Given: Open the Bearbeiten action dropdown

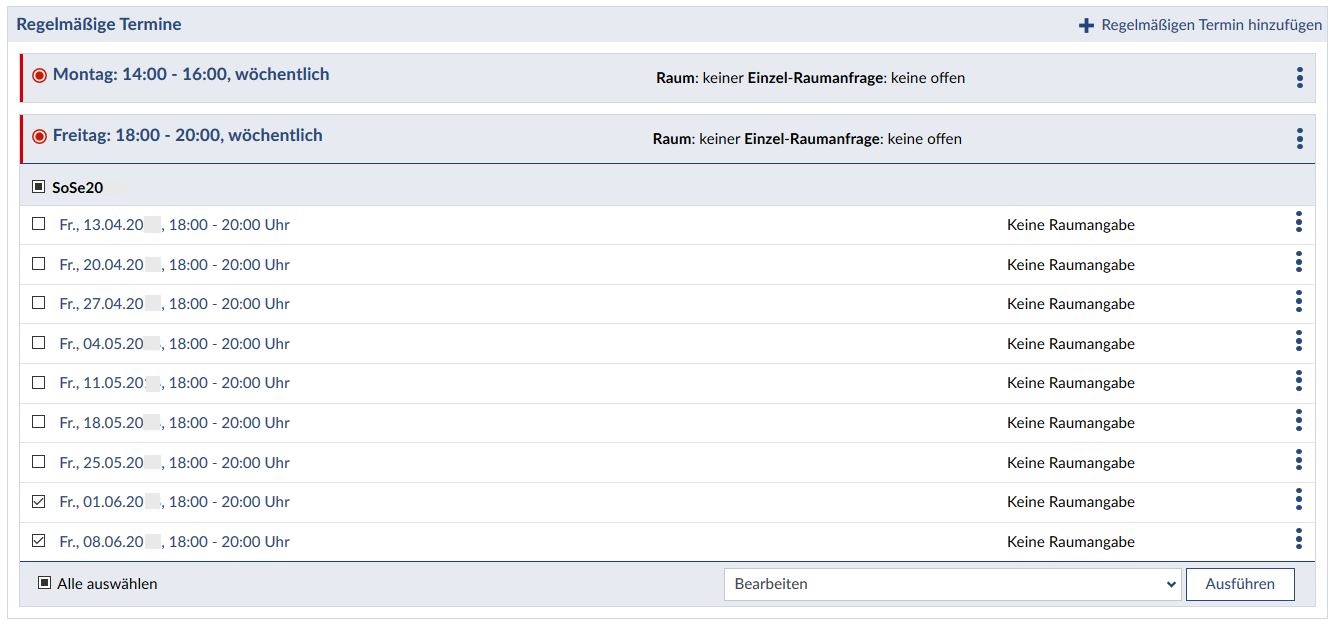Looking at the screenshot, I should click(x=952, y=584).
